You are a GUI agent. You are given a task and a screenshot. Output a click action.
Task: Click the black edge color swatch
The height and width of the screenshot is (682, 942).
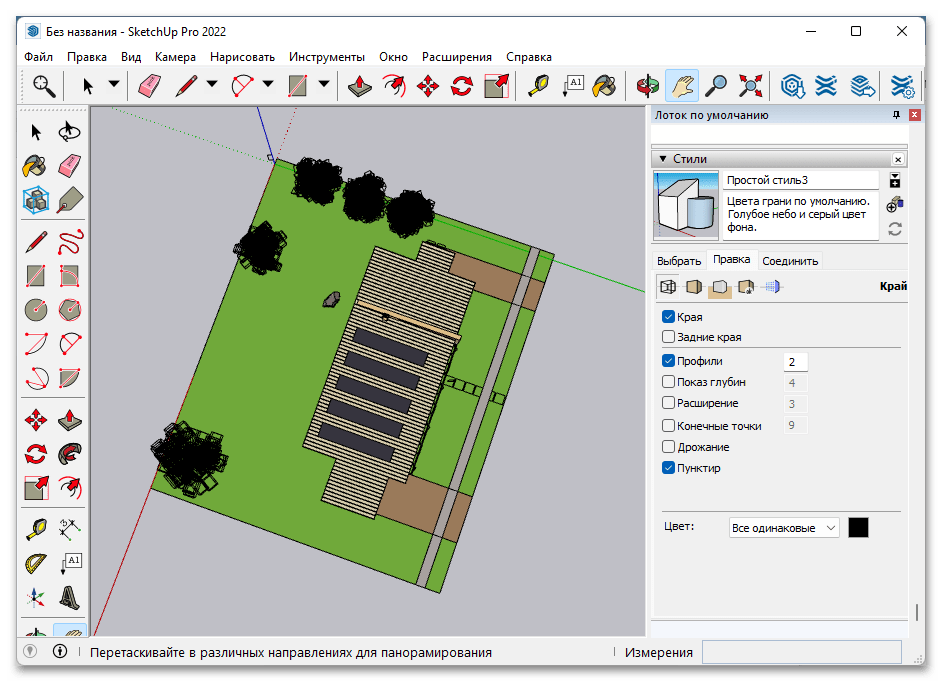pyautogui.click(x=858, y=527)
